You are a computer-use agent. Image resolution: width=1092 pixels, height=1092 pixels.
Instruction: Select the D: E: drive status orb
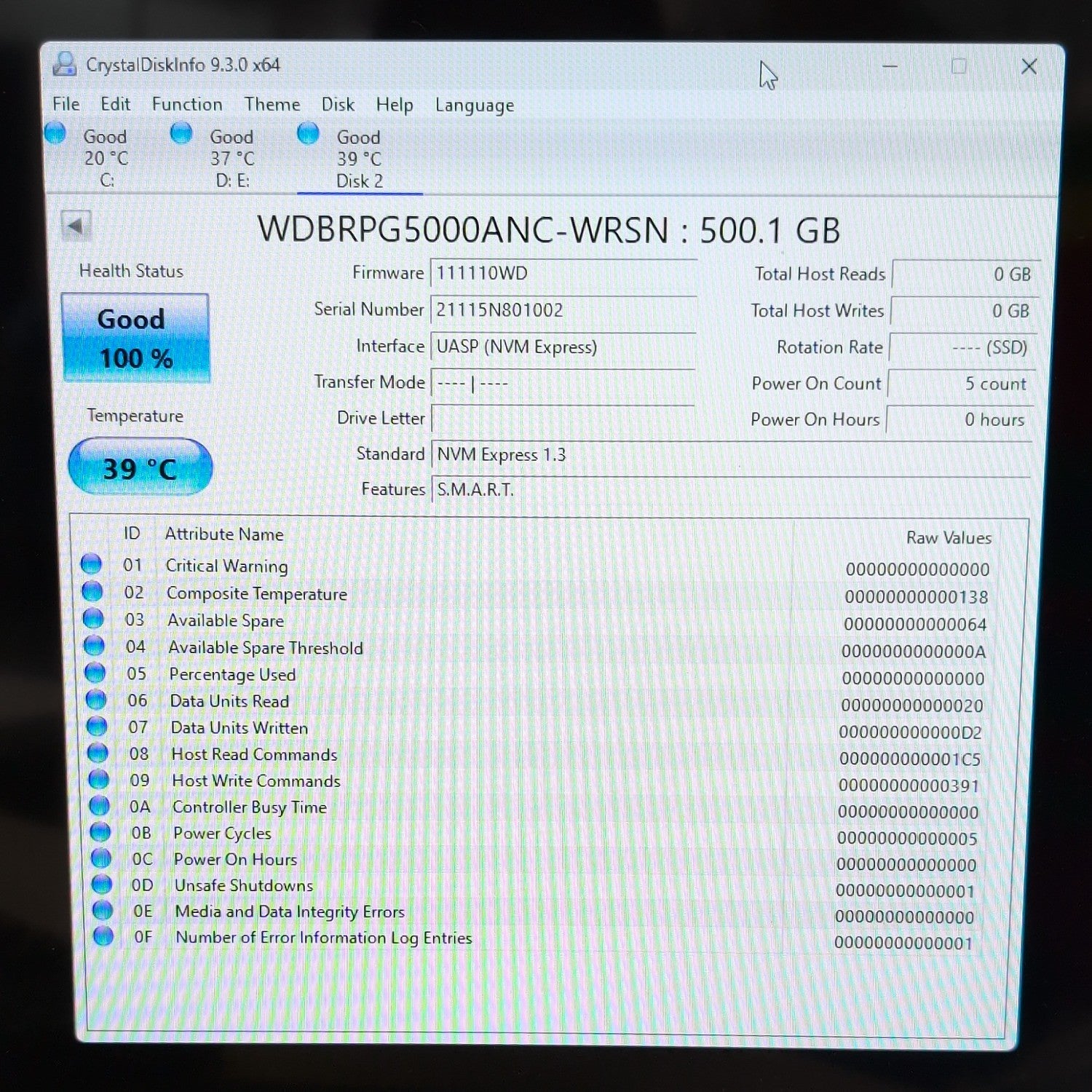click(181, 133)
